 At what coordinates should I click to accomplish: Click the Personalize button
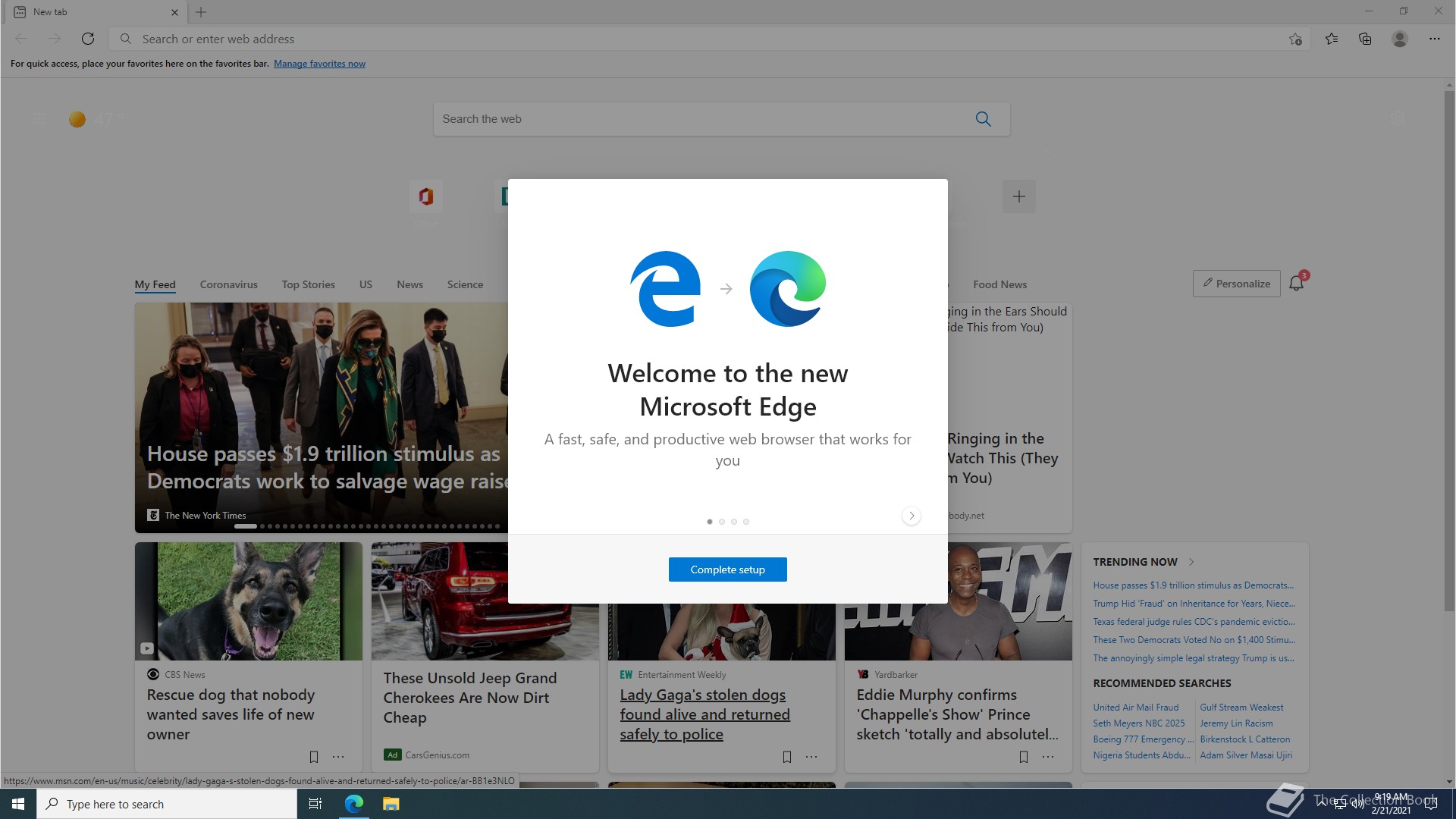point(1237,284)
